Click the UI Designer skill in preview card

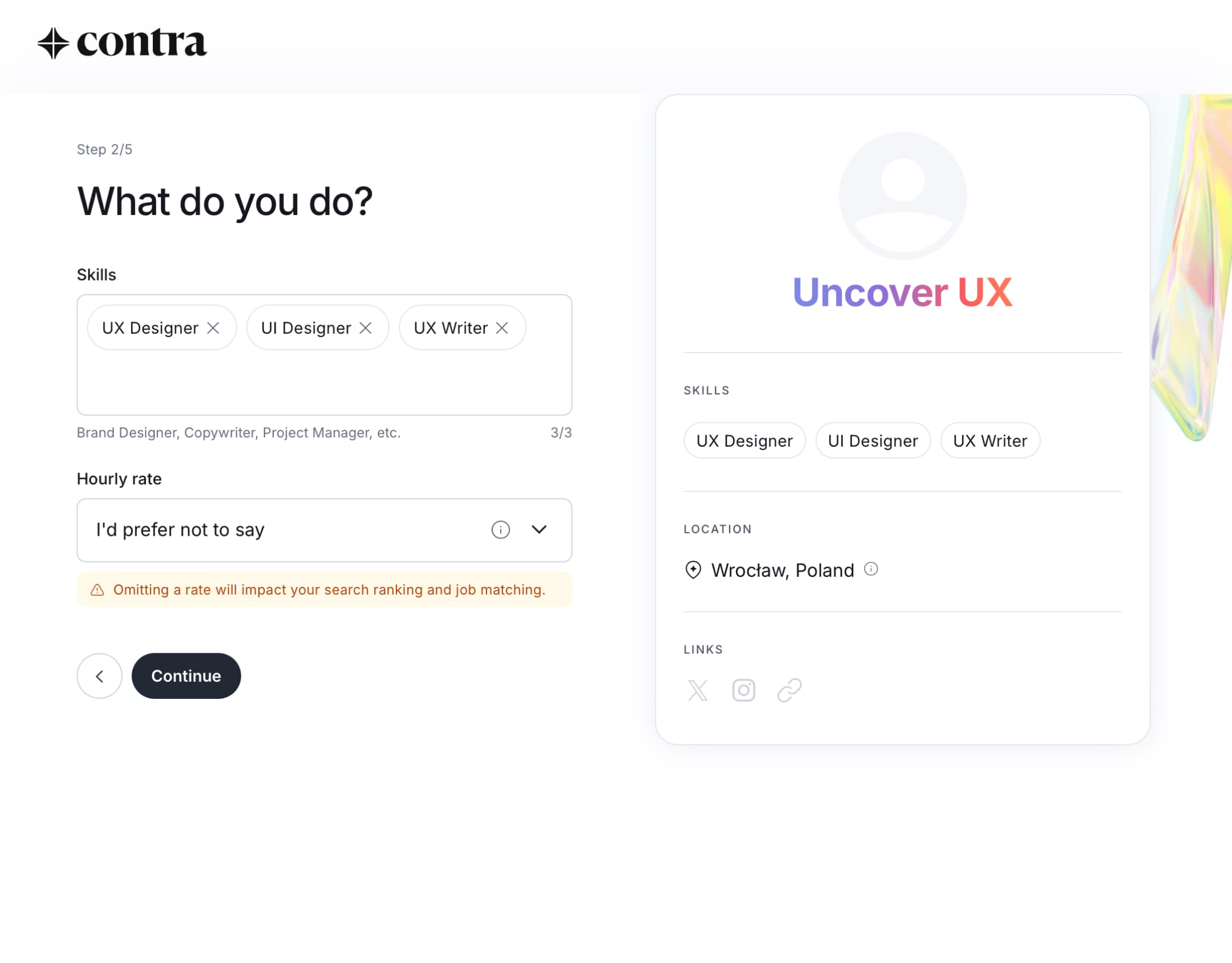click(x=873, y=440)
